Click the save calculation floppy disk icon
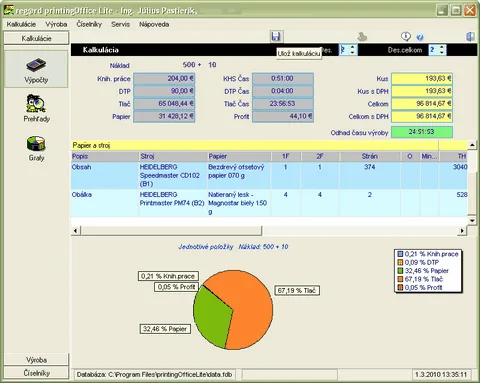The height and width of the screenshot is (383, 480). point(276,36)
